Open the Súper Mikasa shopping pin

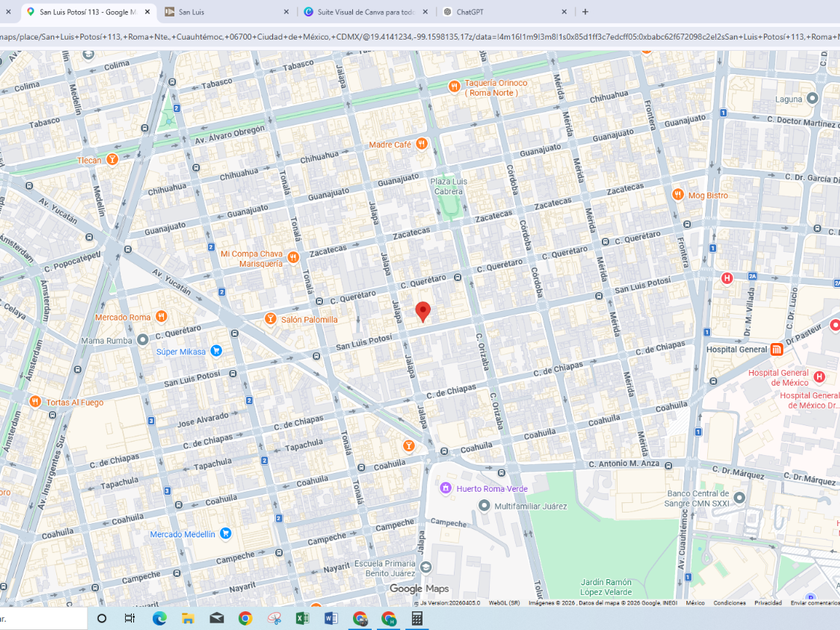[216, 351]
